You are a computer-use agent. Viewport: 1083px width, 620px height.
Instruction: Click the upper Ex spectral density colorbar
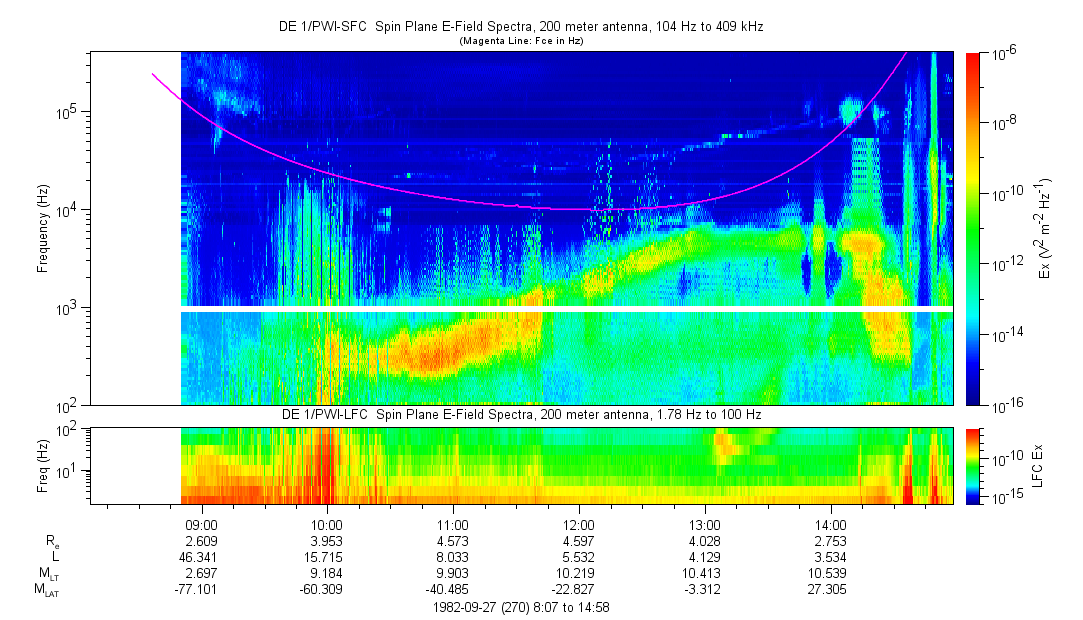[974, 228]
